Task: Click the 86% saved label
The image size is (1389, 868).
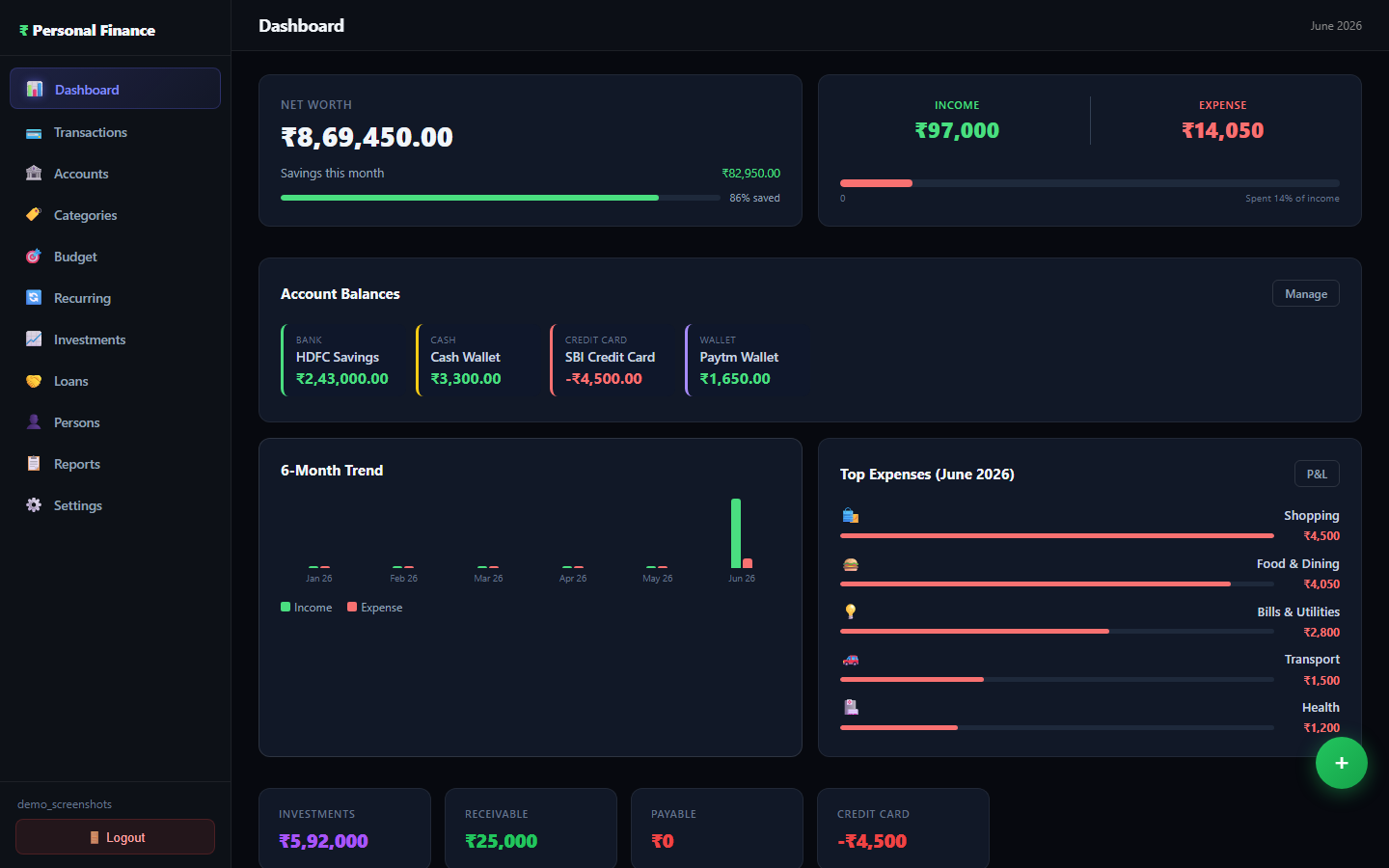Action: 754,198
